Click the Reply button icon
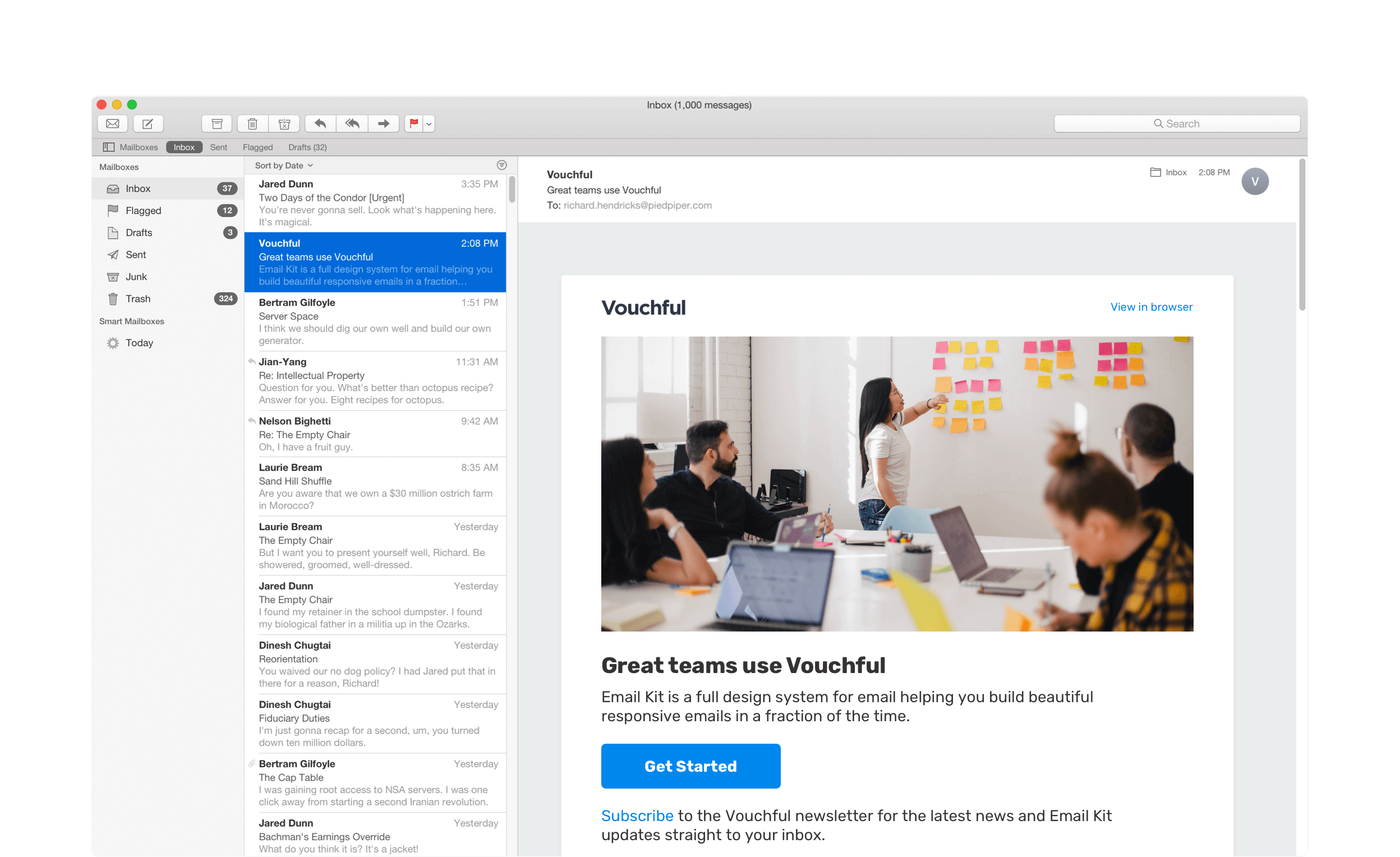 (x=321, y=124)
